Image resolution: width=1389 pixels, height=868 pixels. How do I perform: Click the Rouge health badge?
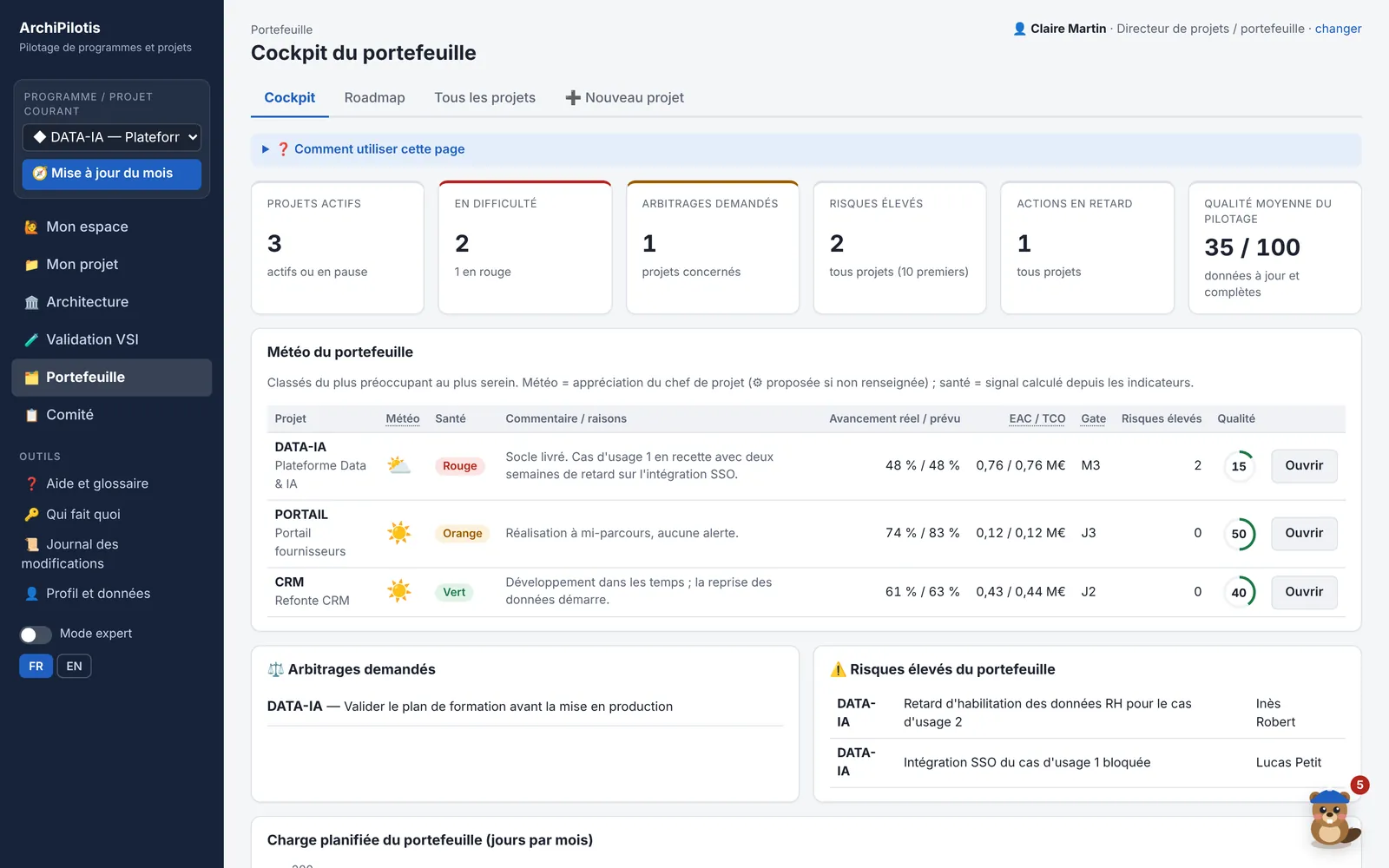[x=459, y=466]
